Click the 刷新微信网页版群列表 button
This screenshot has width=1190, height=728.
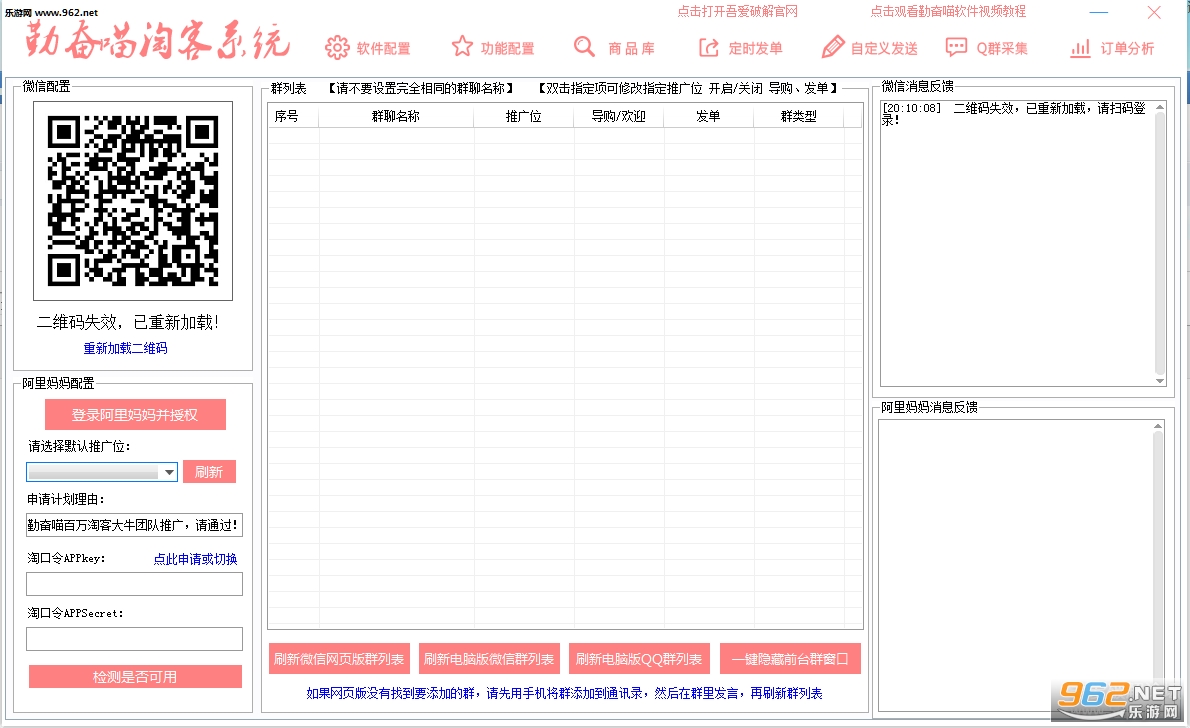click(339, 659)
